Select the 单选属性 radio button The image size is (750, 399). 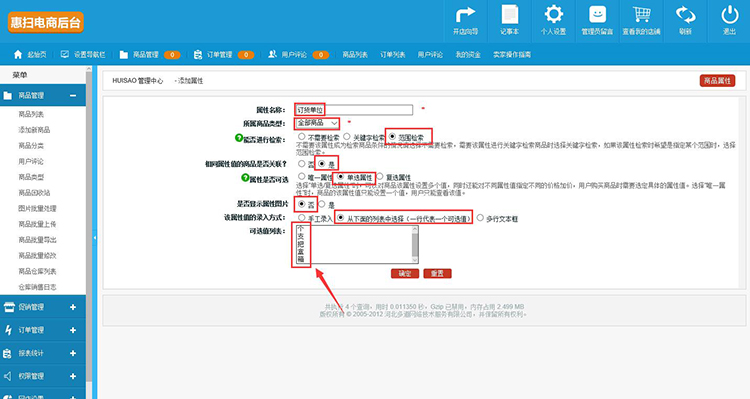pos(341,177)
